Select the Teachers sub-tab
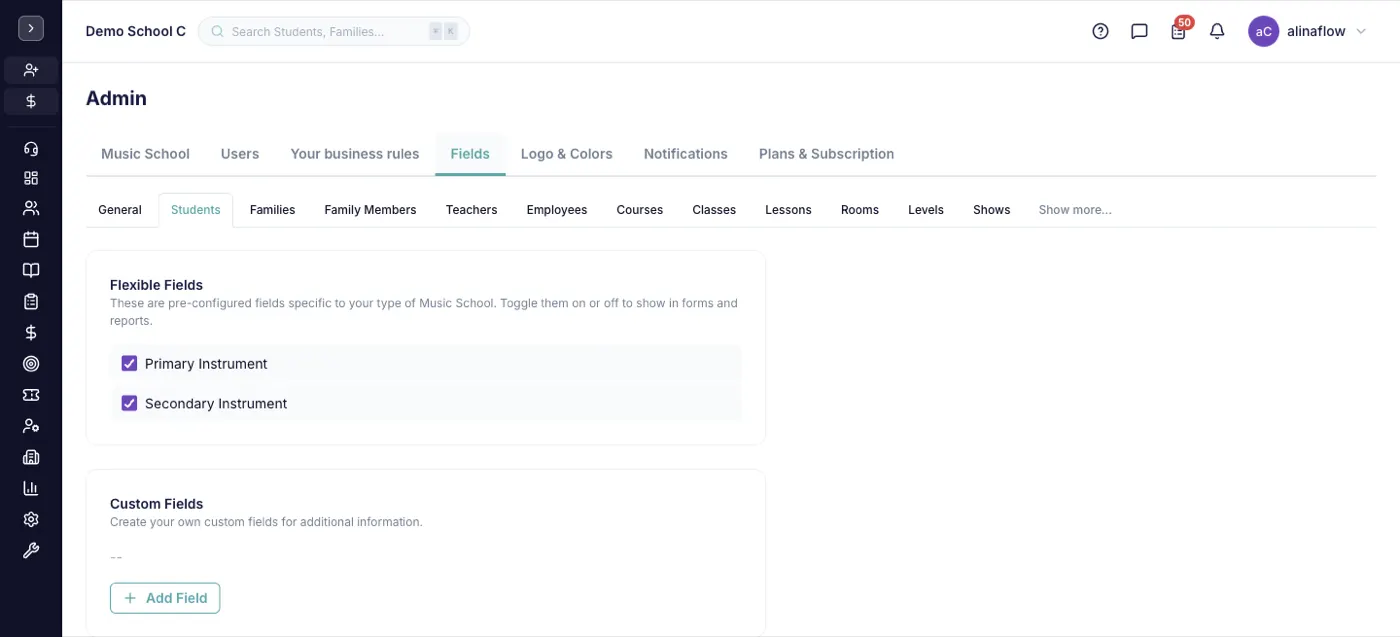 471,210
